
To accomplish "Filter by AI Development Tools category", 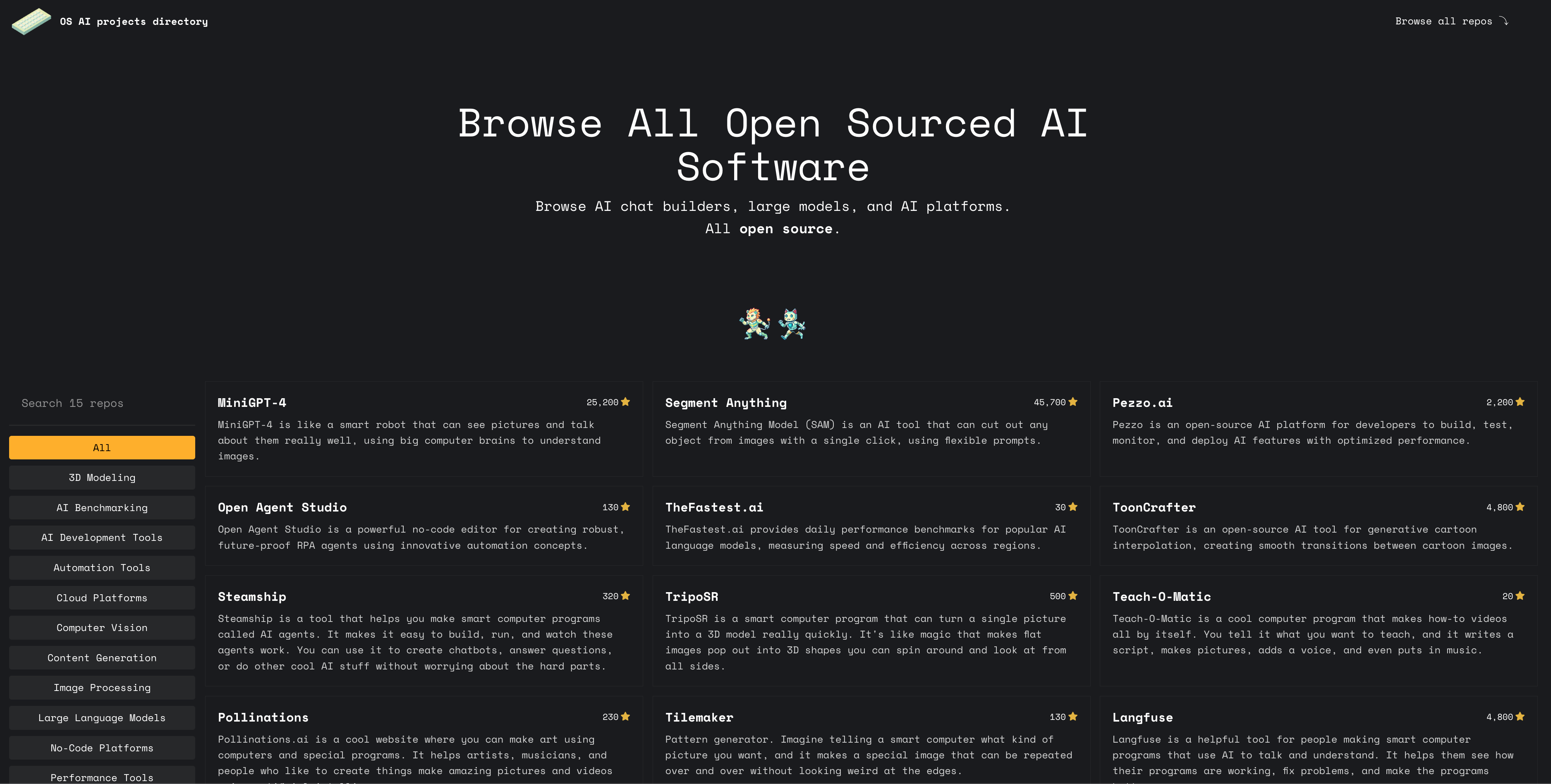I will [102, 538].
